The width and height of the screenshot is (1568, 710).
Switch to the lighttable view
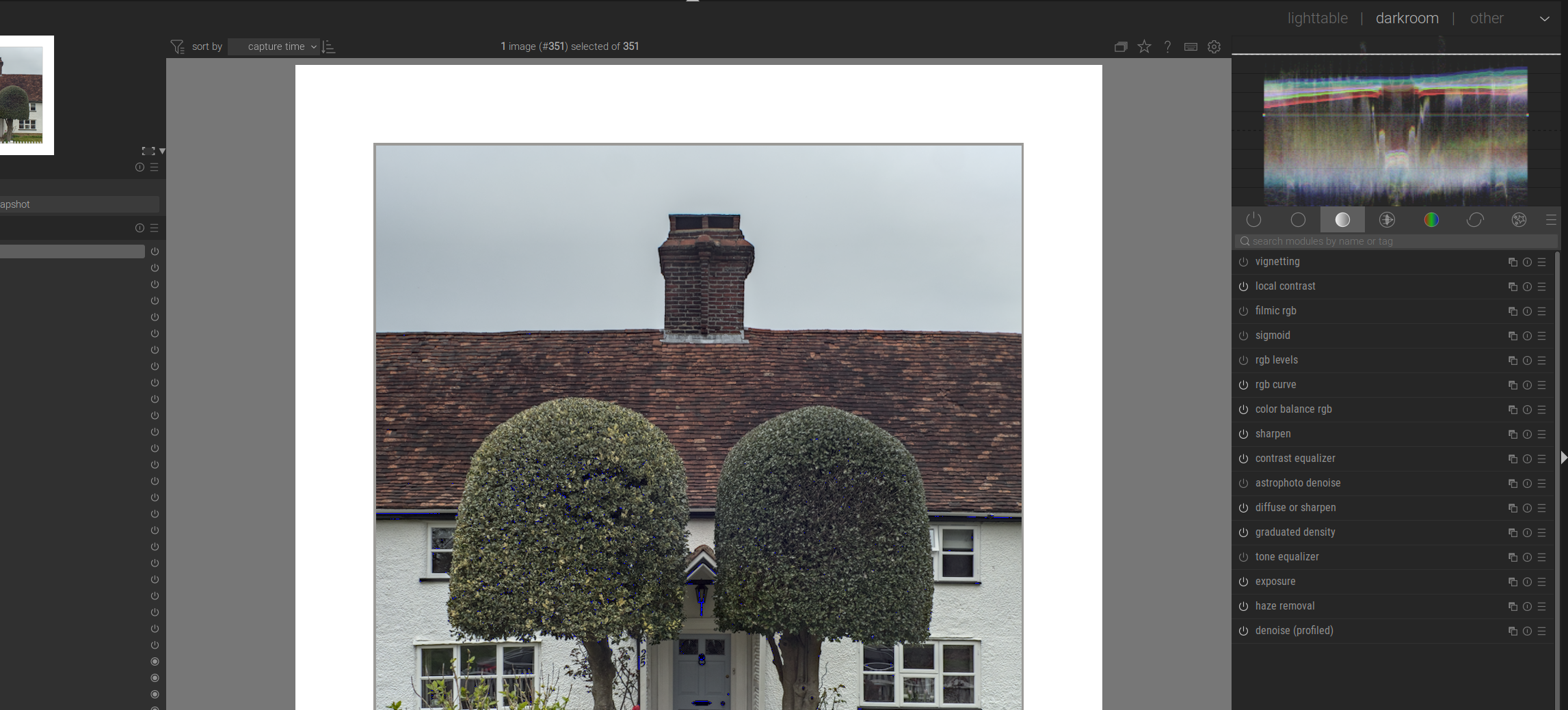1317,18
